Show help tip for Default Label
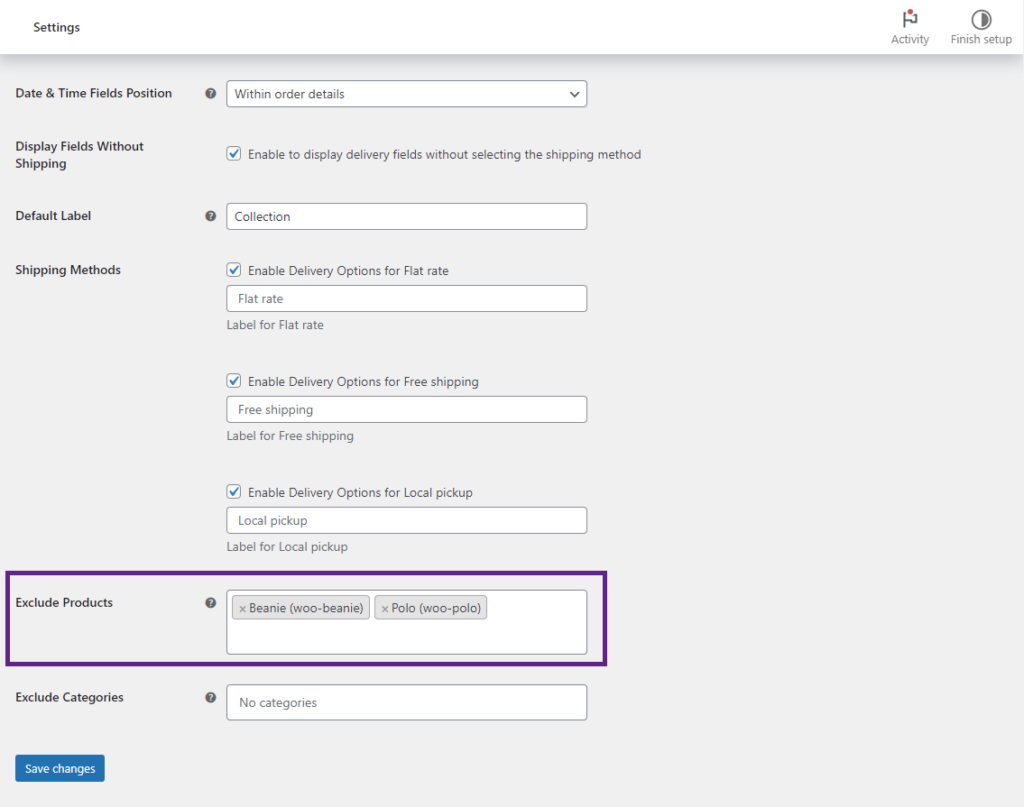 point(210,216)
